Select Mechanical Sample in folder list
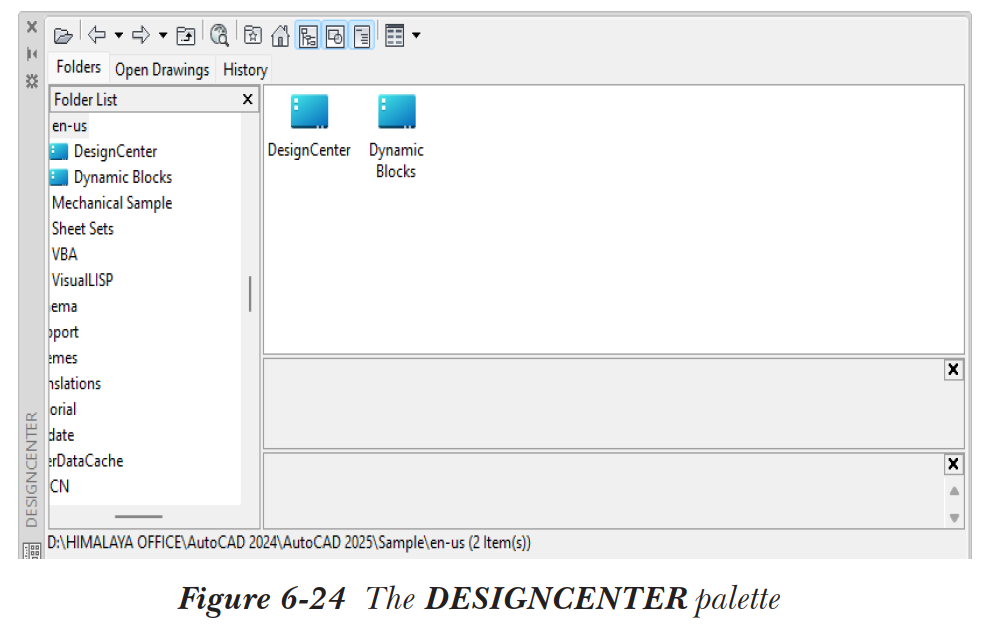992x624 pixels. [x=112, y=203]
